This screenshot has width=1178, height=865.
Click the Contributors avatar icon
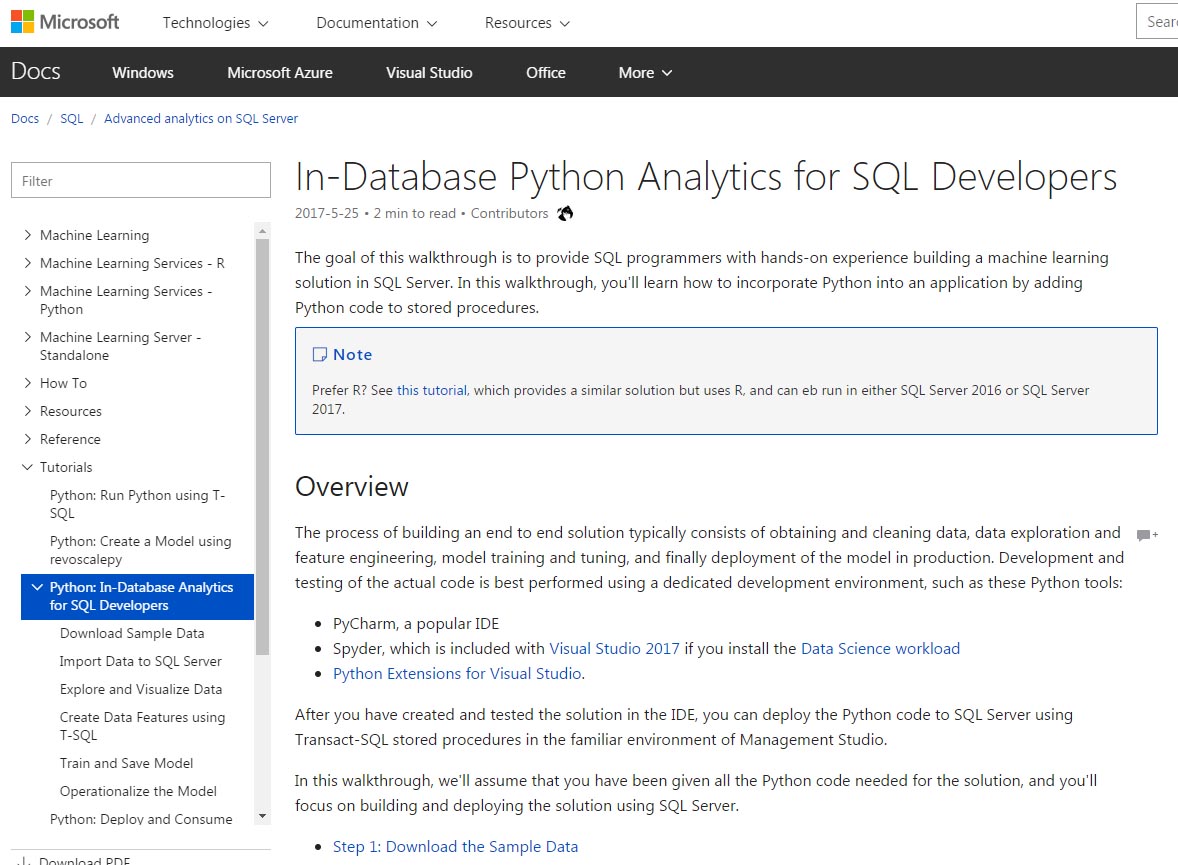[564, 212]
